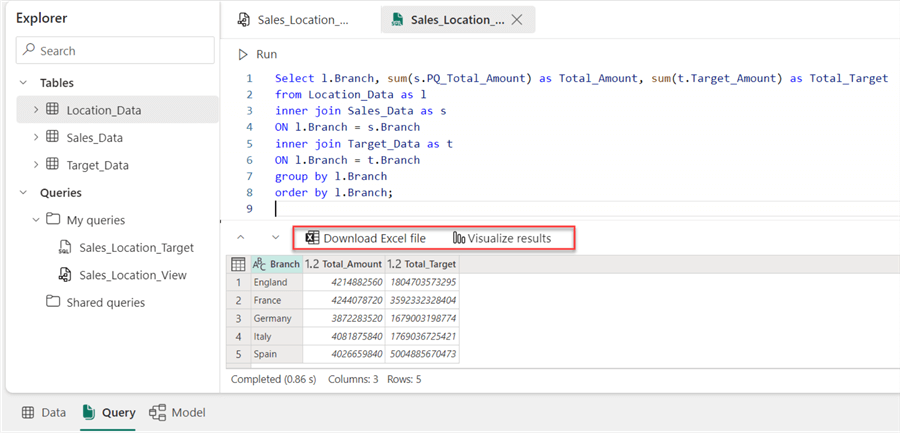Switch to the Data view tab
The width and height of the screenshot is (900, 433).
pos(44,412)
